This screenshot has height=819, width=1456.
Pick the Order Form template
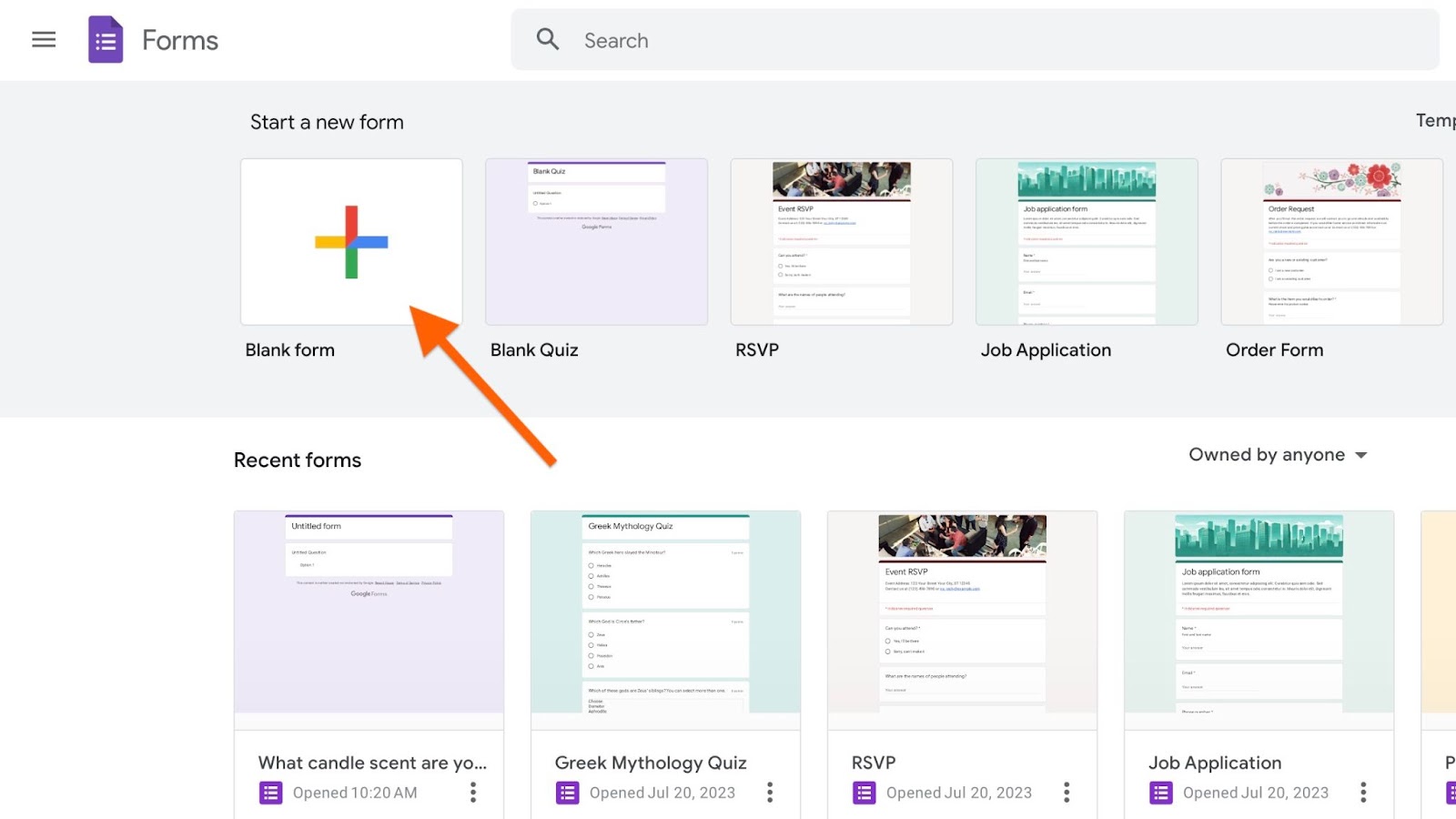[1331, 242]
